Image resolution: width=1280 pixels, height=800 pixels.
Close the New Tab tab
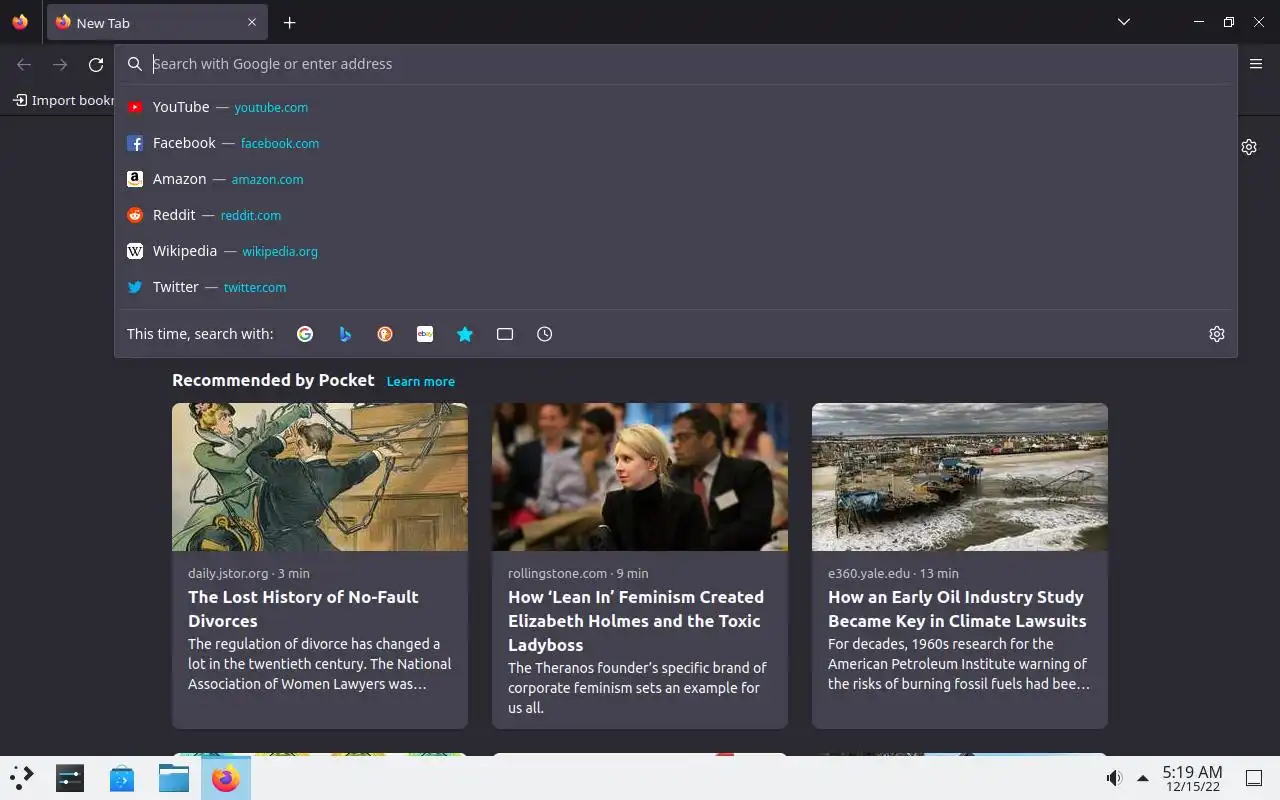(x=252, y=22)
